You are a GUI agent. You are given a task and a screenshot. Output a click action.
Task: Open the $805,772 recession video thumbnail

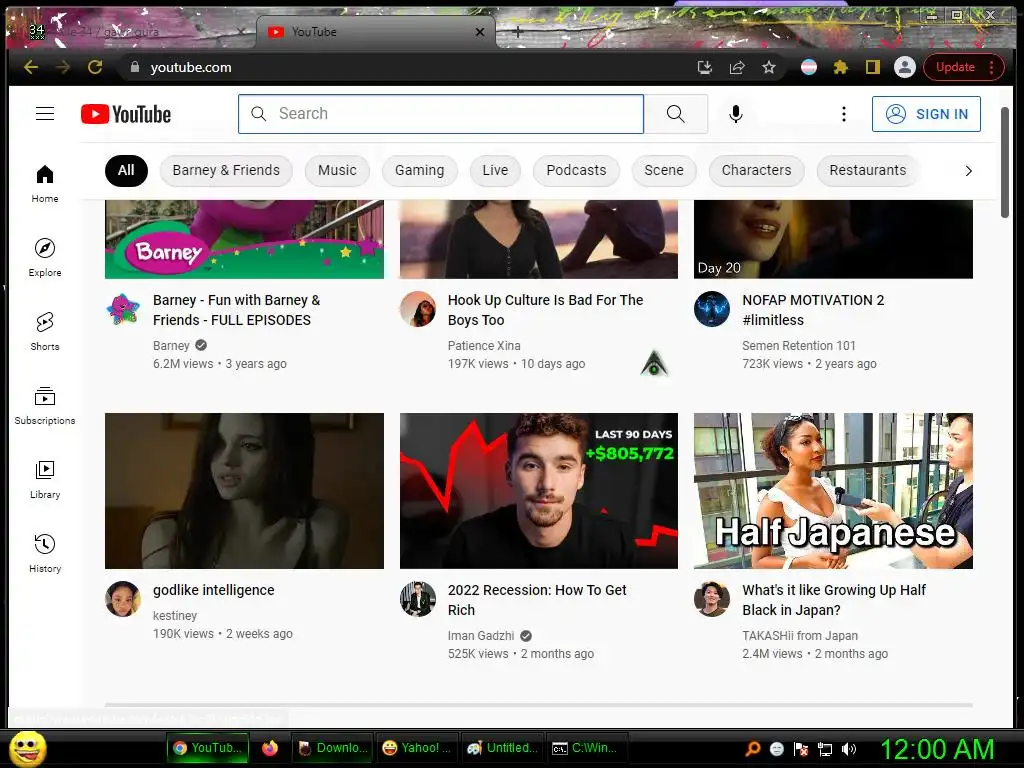pyautogui.click(x=539, y=490)
